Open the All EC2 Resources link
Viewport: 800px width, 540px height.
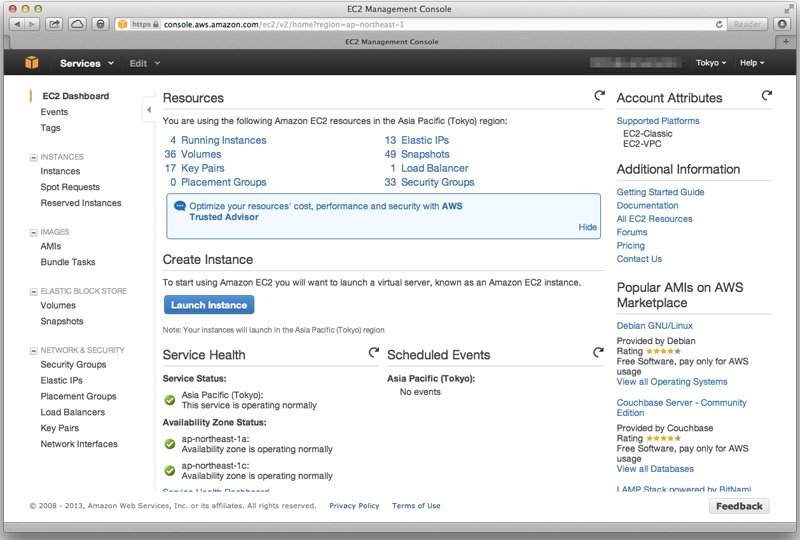[655, 218]
